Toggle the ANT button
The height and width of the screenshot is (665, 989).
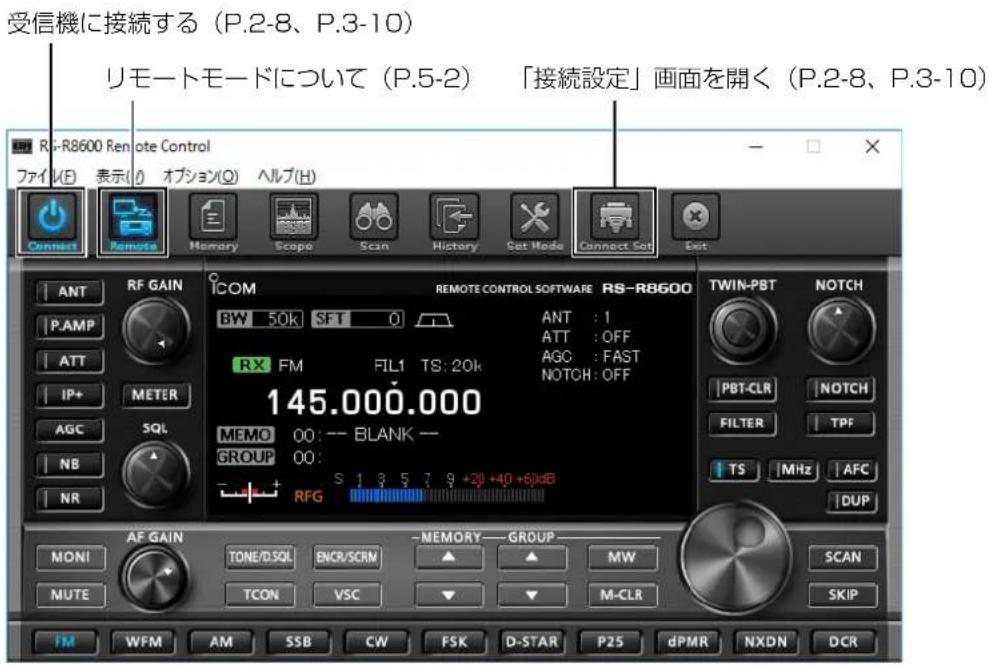(x=69, y=291)
